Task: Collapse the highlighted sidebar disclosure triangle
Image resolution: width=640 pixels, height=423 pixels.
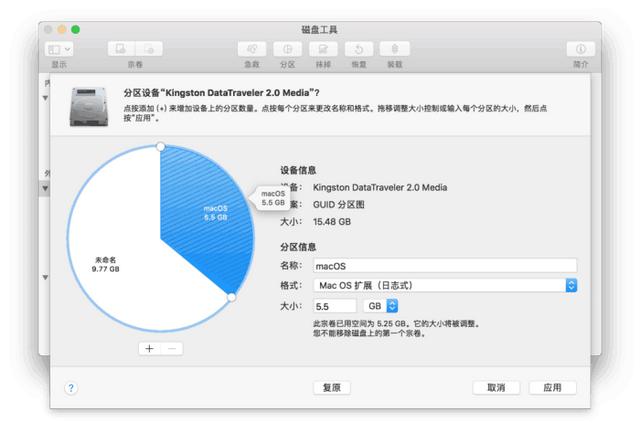Action: [x=45, y=189]
